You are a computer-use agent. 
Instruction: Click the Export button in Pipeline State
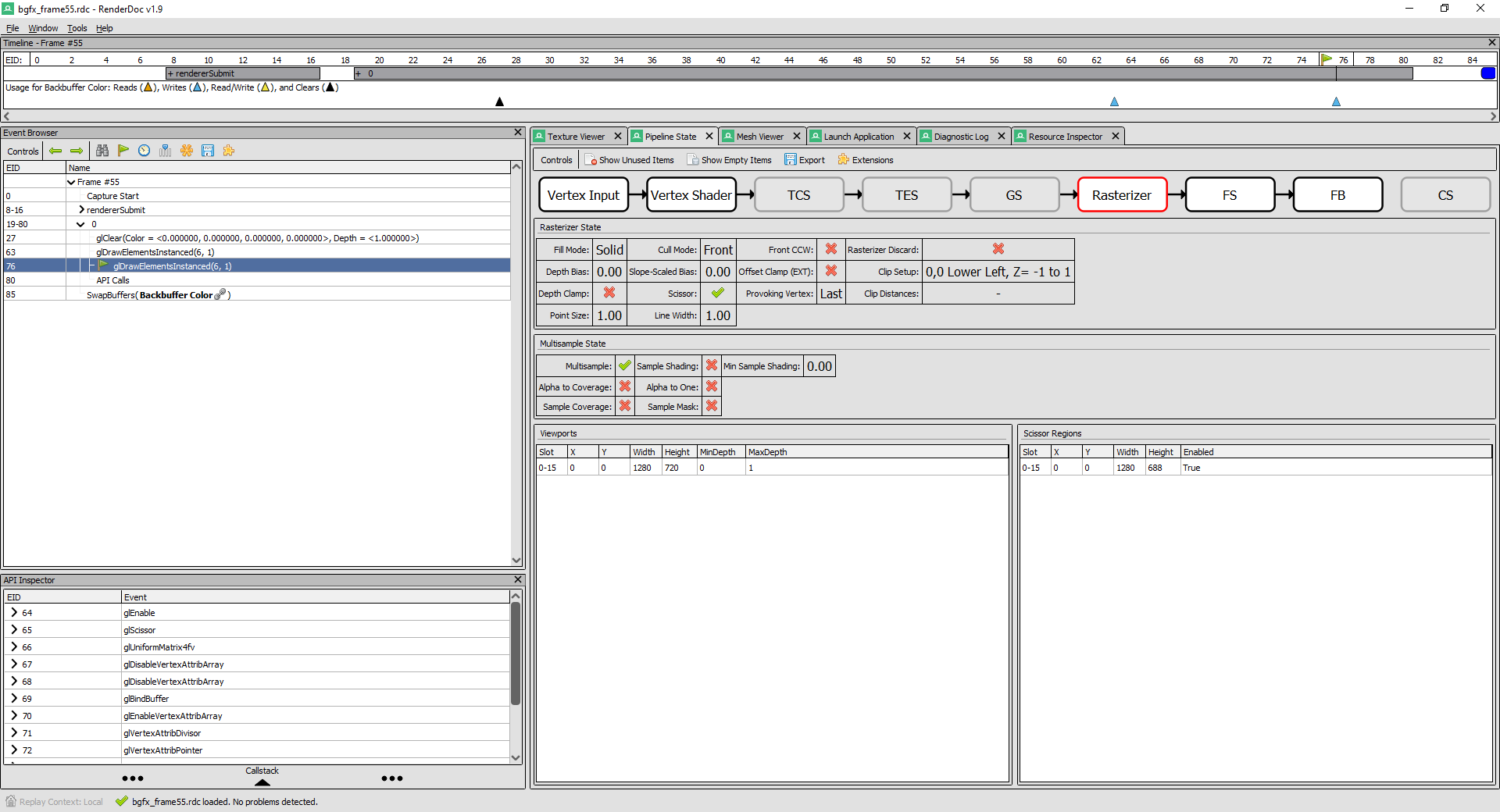pyautogui.click(x=805, y=159)
